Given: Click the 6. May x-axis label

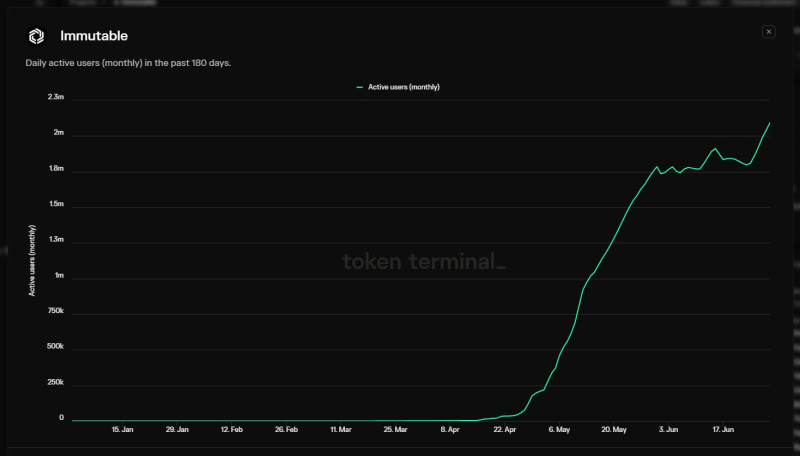Looking at the screenshot, I should point(559,429).
